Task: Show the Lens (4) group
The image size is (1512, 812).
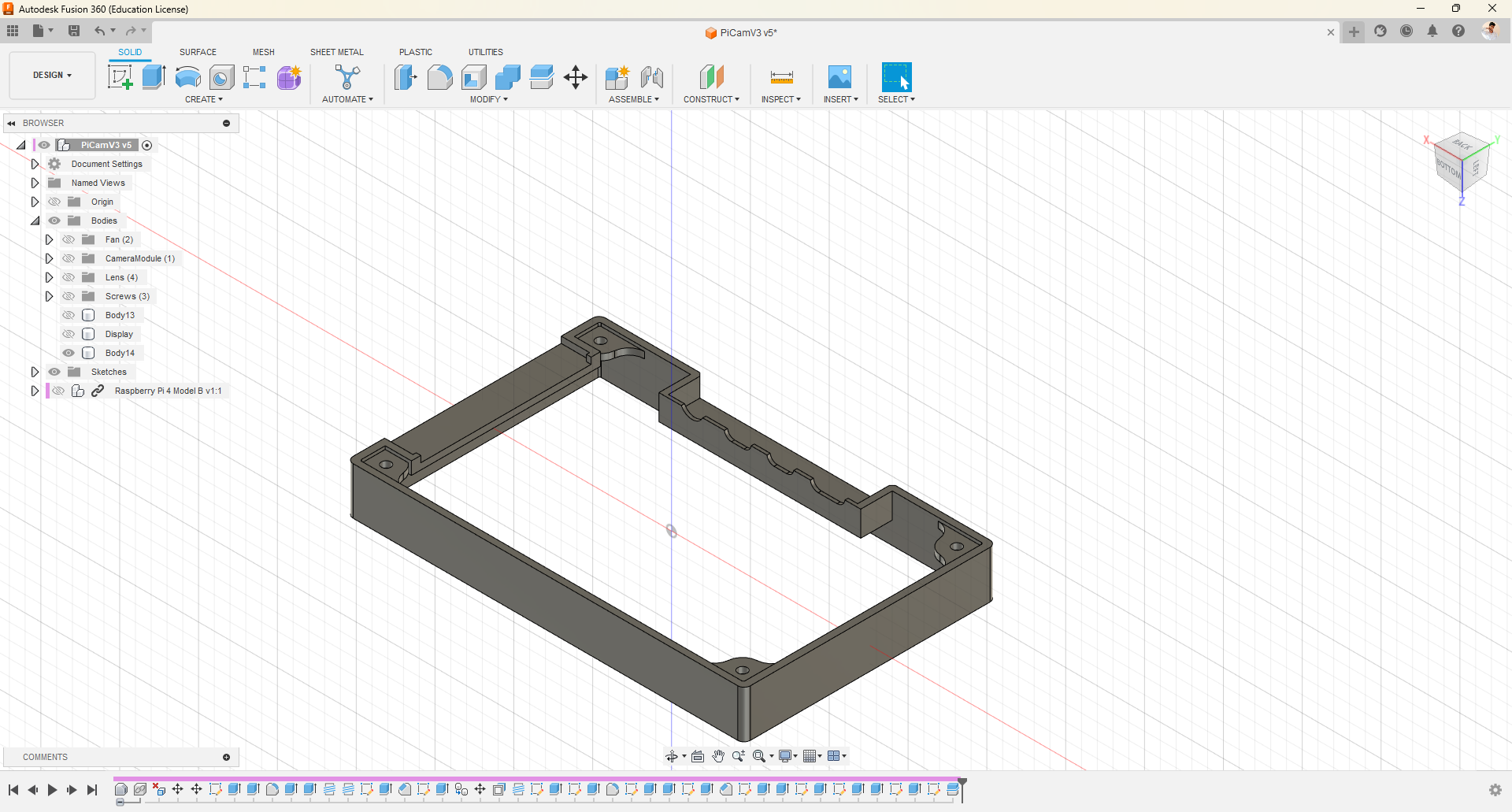Action: point(69,277)
